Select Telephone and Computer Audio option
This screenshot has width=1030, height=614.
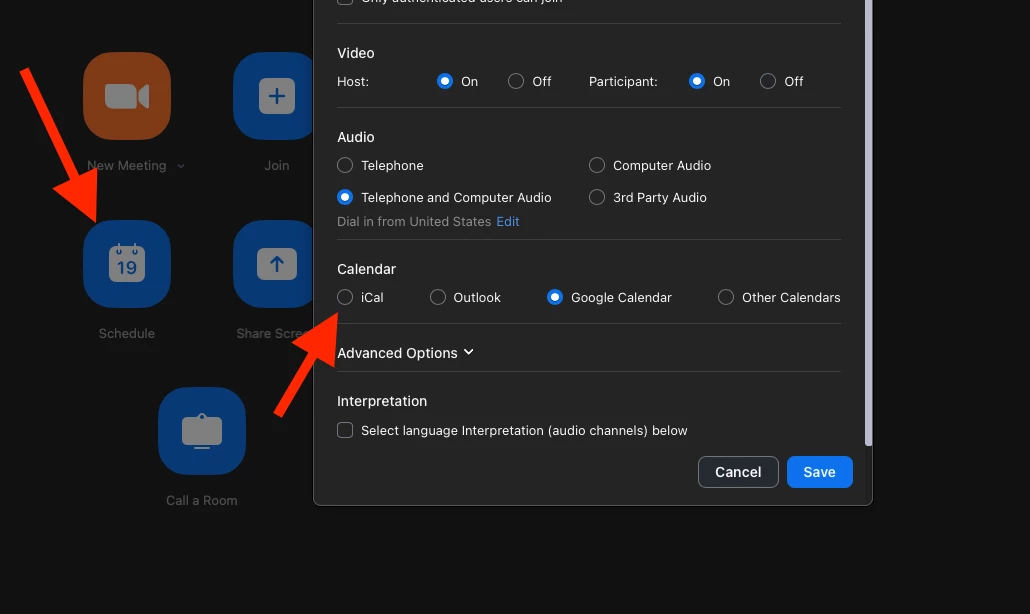(345, 198)
